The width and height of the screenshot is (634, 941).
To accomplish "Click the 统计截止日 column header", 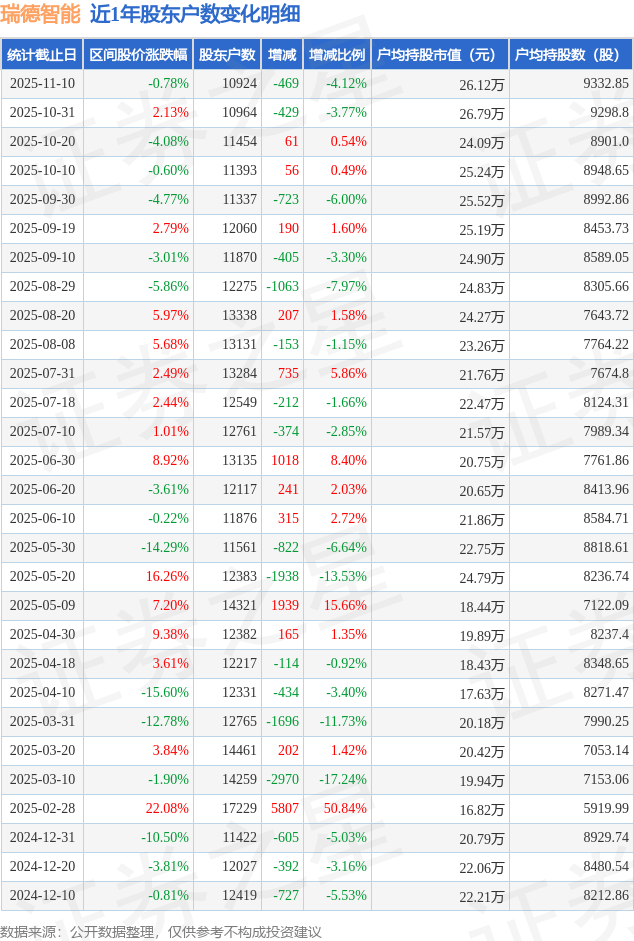I will 42,55.
